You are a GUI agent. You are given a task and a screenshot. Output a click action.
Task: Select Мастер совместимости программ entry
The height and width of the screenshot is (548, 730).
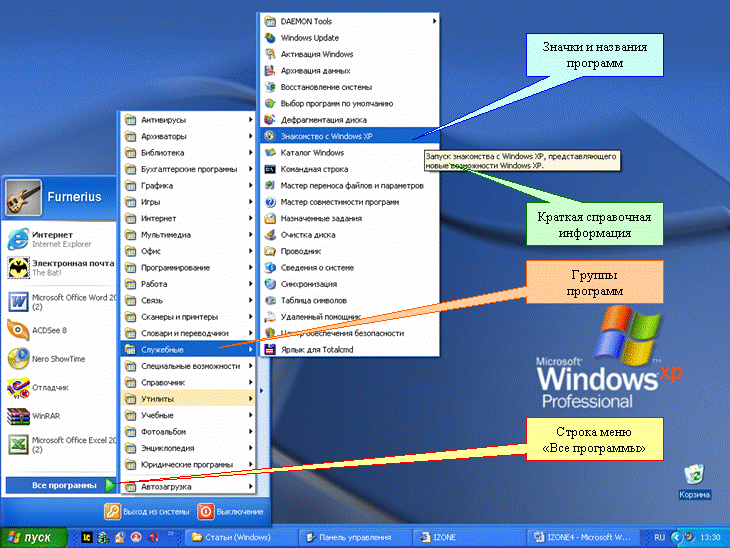350,202
